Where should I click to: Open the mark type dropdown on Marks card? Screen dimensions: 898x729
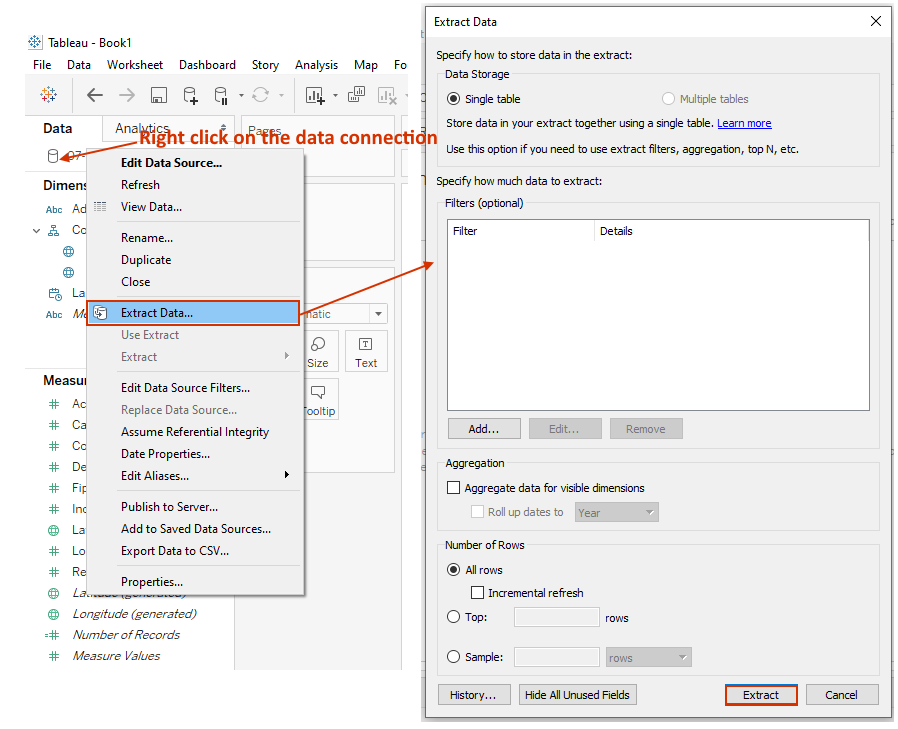click(378, 314)
